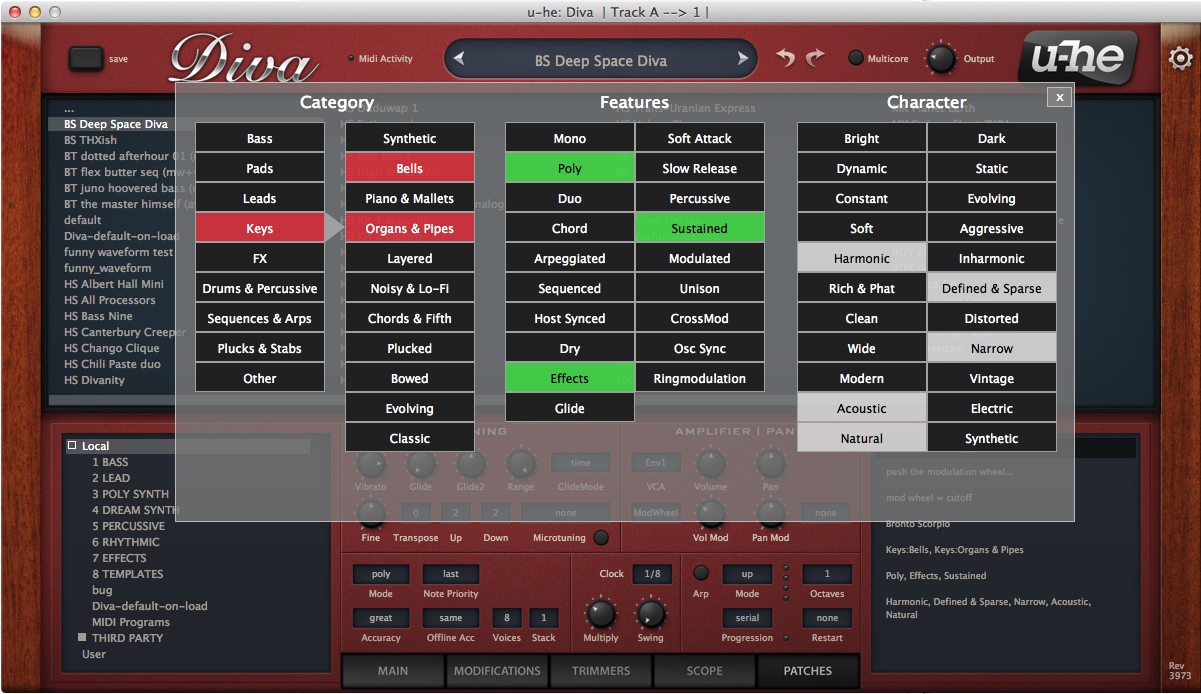This screenshot has width=1201, height=694.
Task: Click the Fine tune knob
Action: point(371,514)
